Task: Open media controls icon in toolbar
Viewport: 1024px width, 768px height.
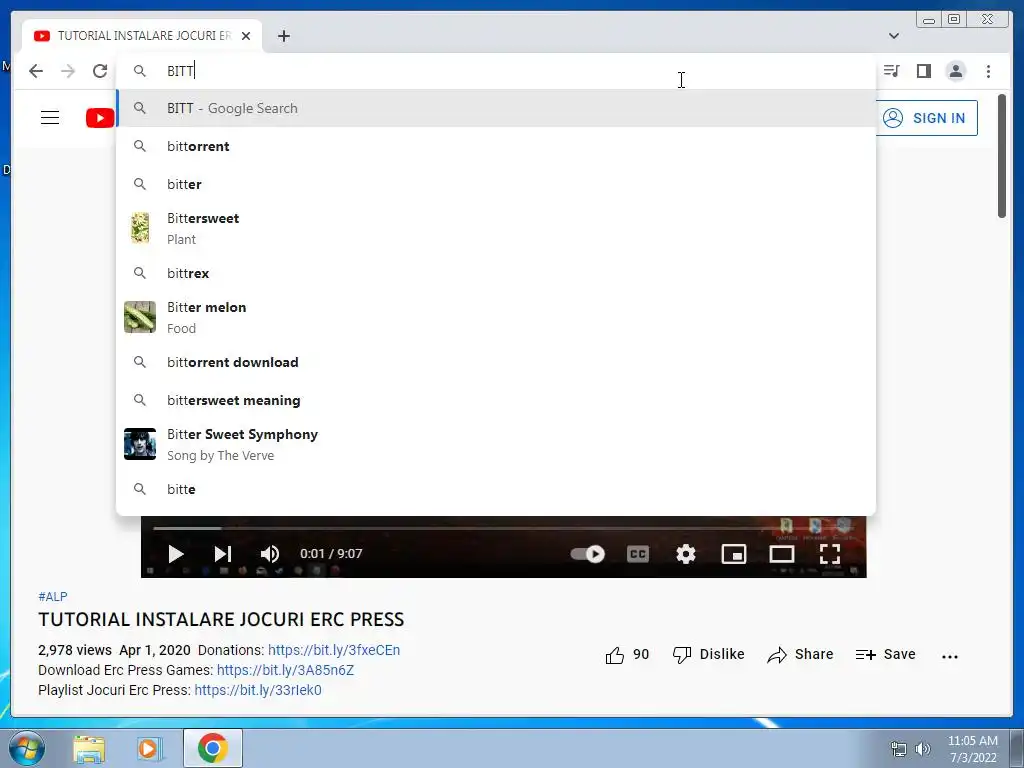Action: click(x=891, y=71)
